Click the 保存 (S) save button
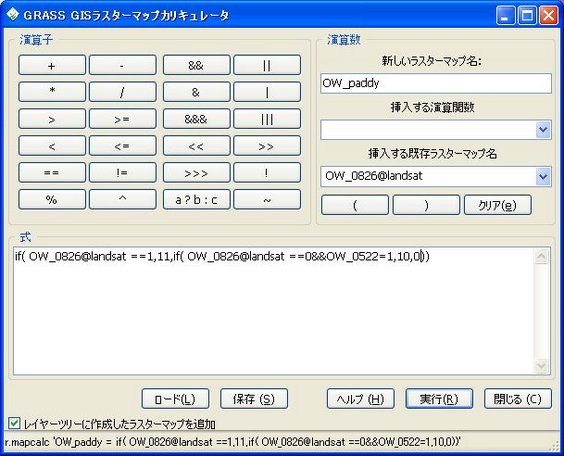Screen dimensions: 564x456 pyautogui.click(x=254, y=399)
